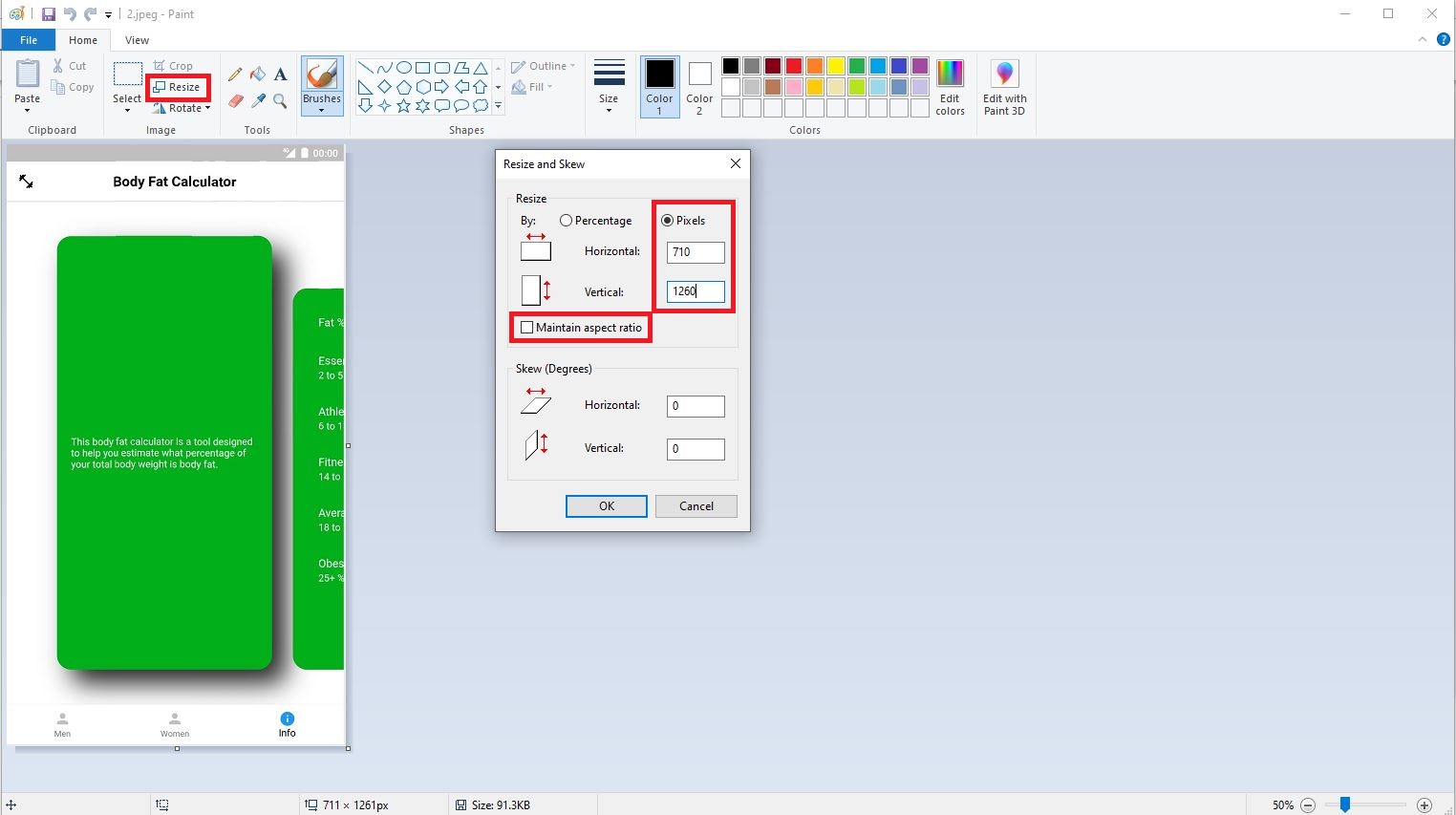Check Maintain aspect ratio
1456x815 pixels.
click(527, 327)
